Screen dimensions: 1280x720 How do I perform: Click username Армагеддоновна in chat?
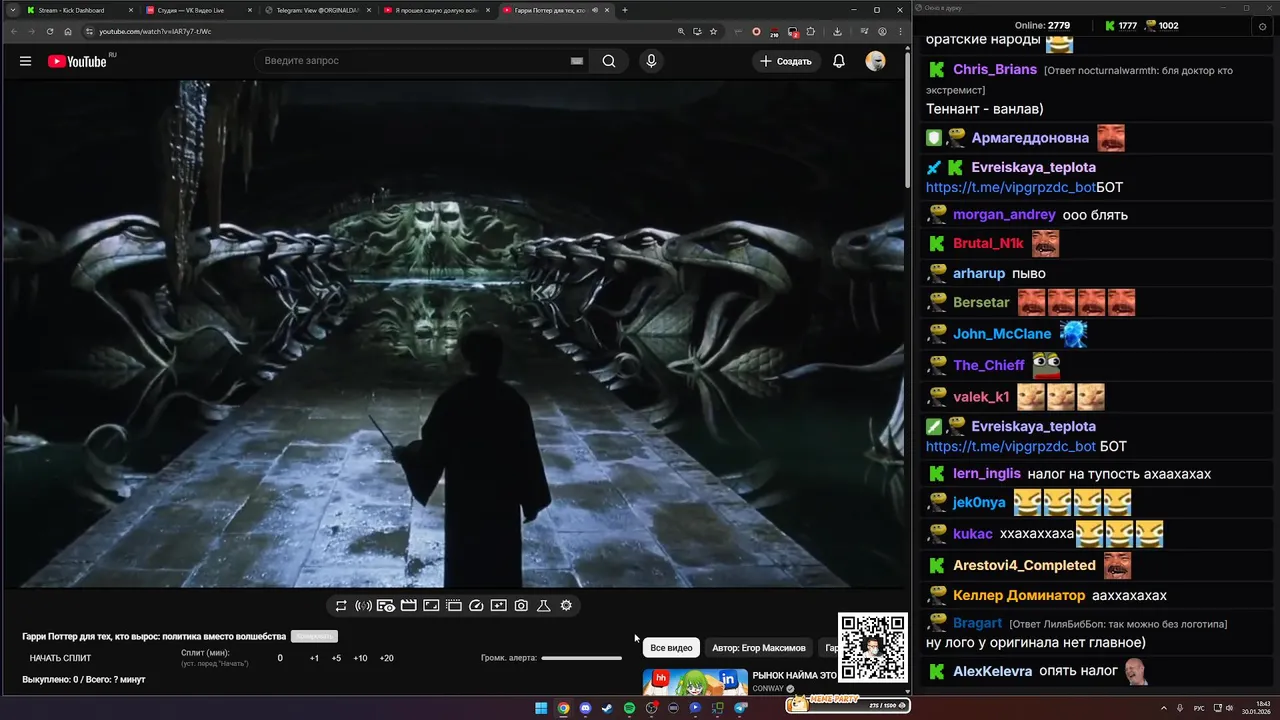pos(1030,138)
